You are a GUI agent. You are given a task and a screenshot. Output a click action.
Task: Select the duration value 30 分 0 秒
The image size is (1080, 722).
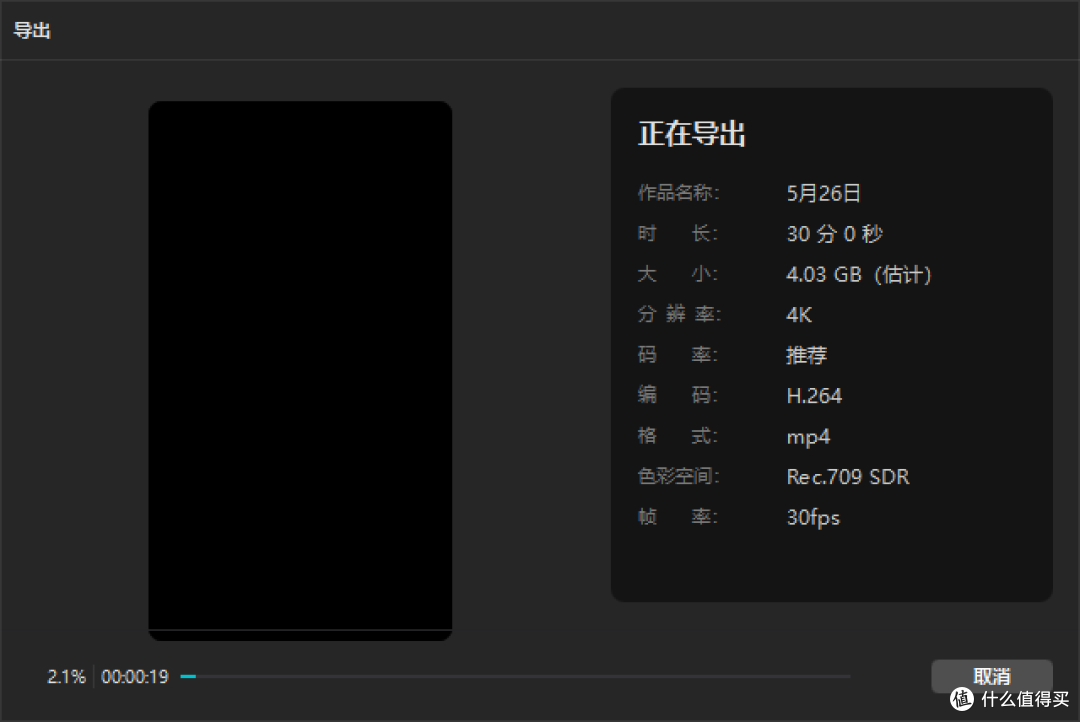[x=834, y=234]
